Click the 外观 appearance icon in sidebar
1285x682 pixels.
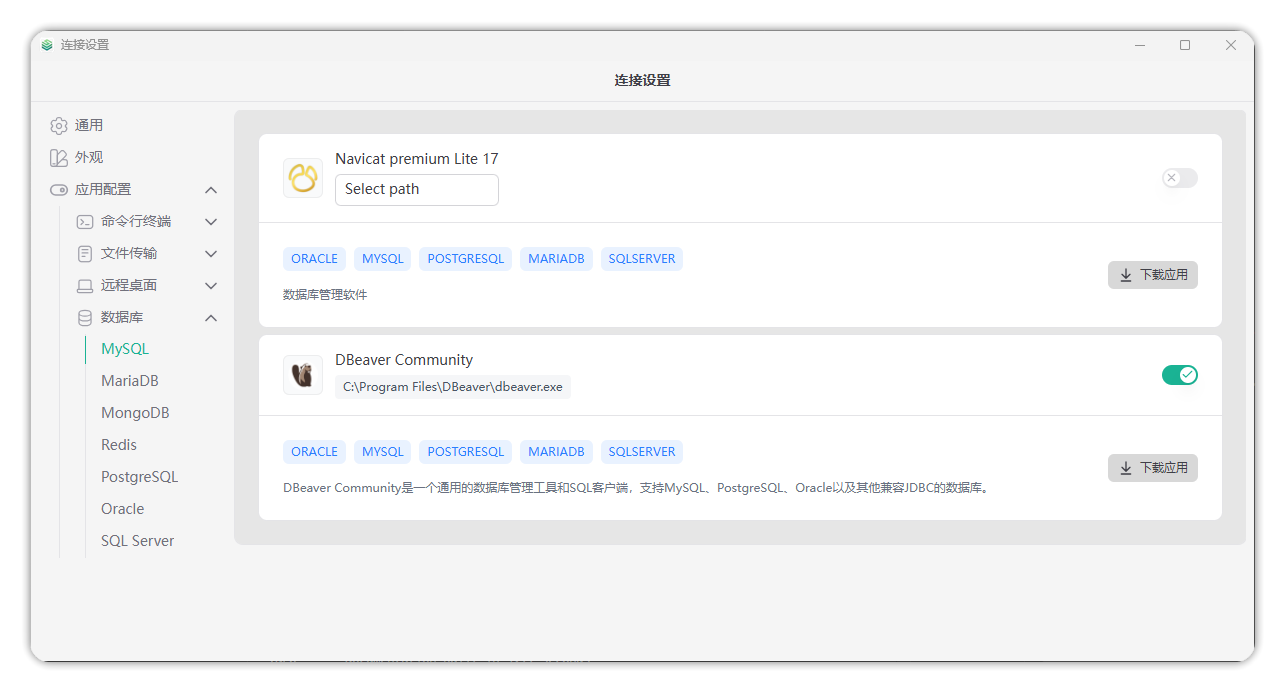[58, 157]
